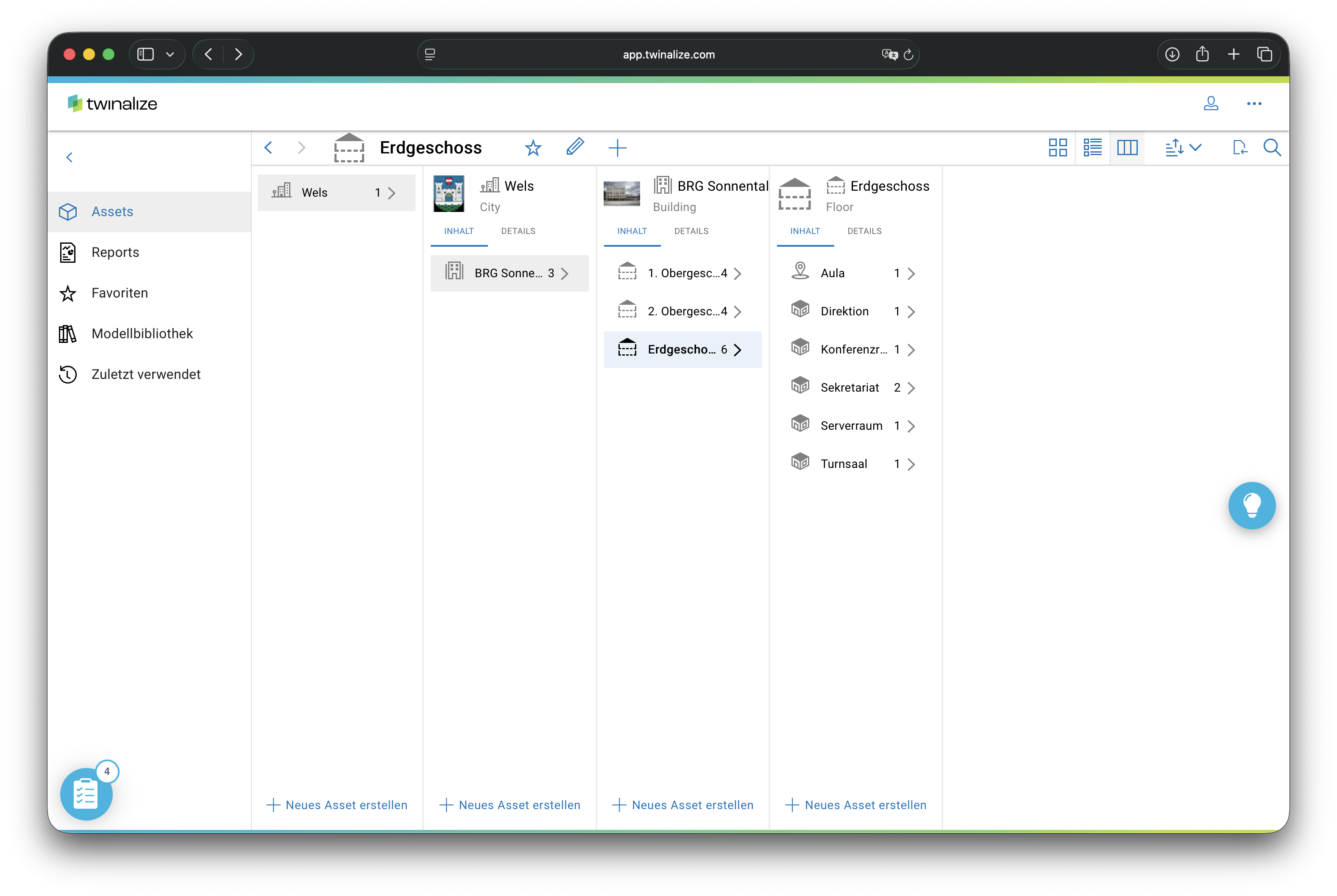Open the Modellbibliothek sidebar link

(142, 333)
